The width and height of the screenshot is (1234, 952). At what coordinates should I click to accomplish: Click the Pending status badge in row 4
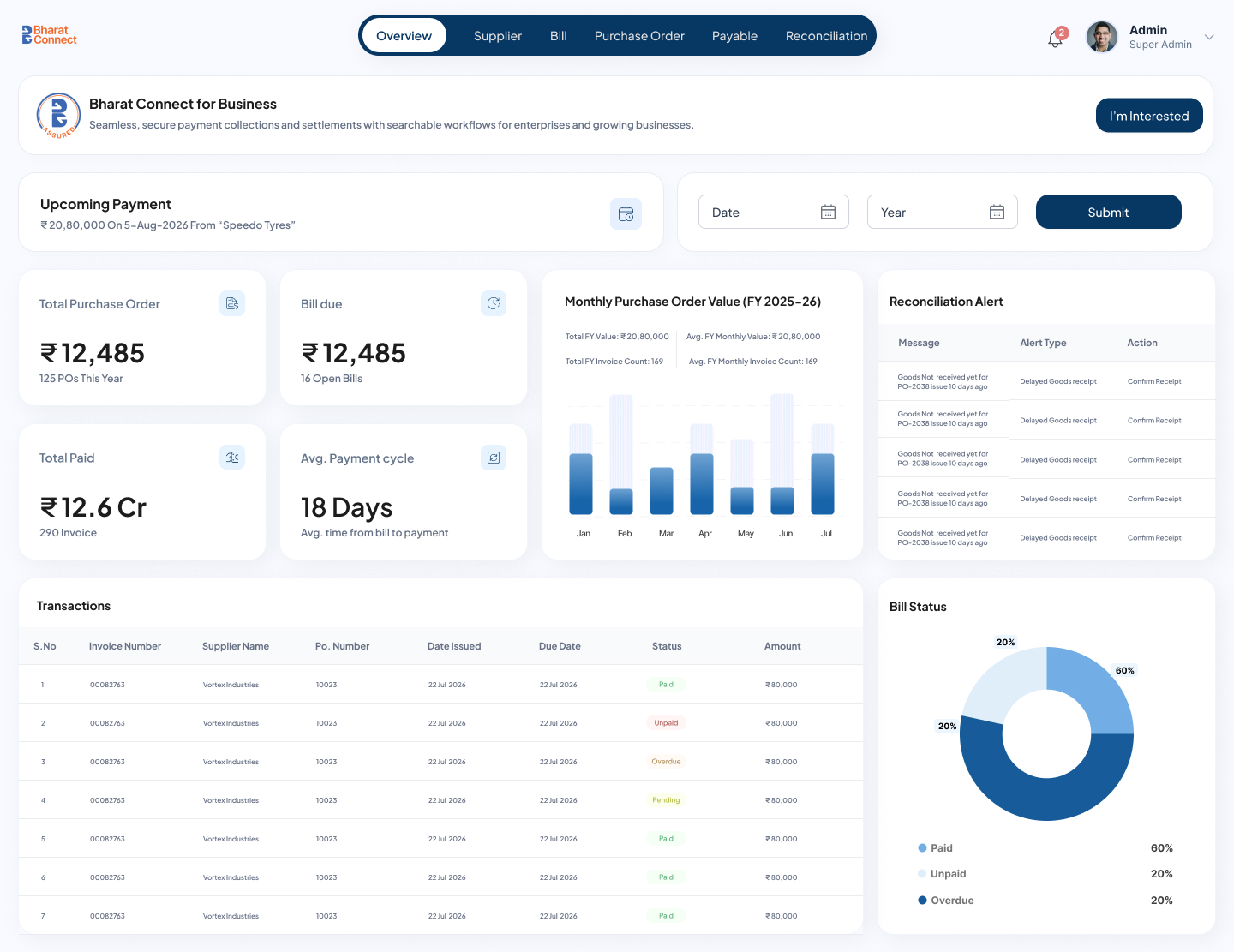tap(666, 800)
